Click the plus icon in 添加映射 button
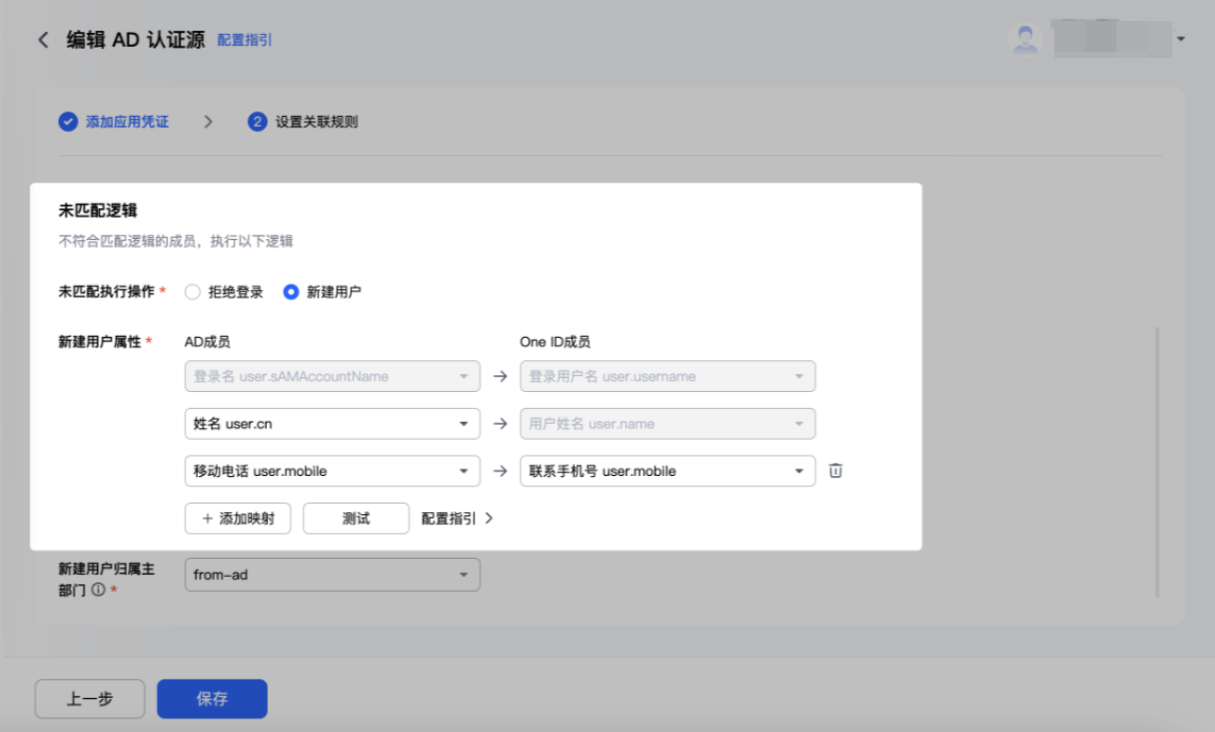This screenshot has width=1215, height=732. click(207, 519)
